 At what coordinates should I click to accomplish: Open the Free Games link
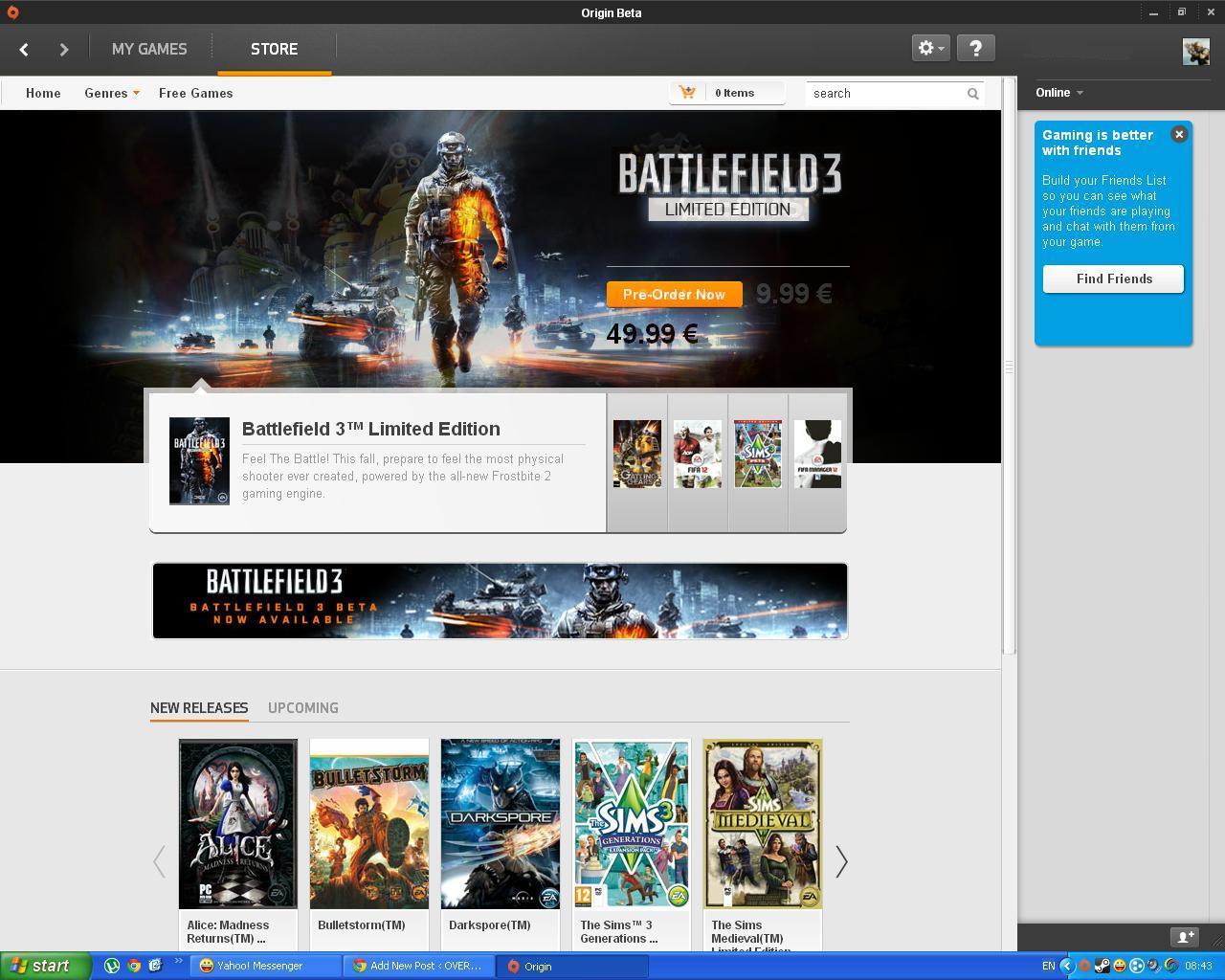(195, 93)
